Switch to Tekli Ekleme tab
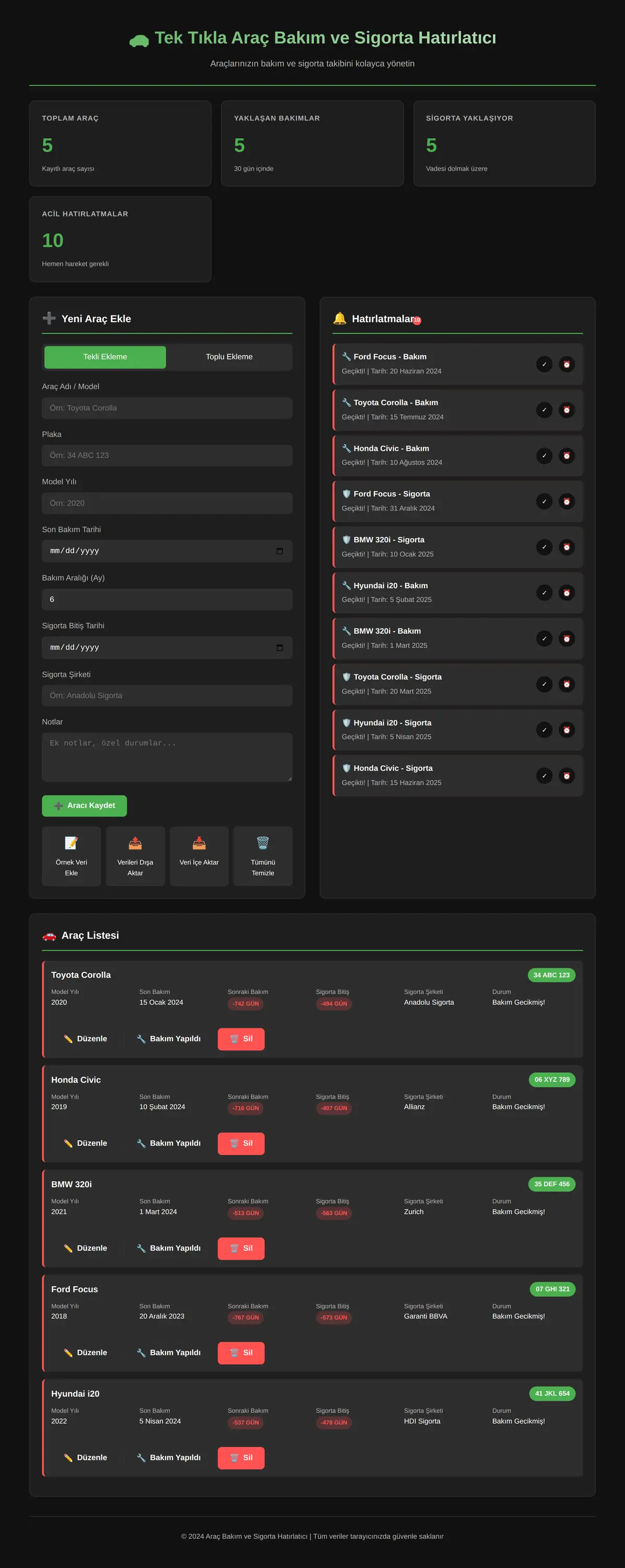 pos(105,357)
